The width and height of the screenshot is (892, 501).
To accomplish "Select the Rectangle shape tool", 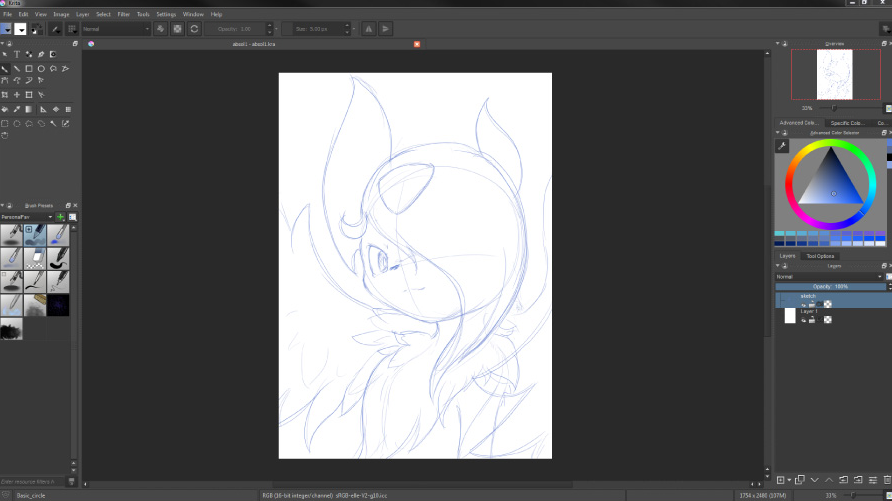I will click(29, 69).
